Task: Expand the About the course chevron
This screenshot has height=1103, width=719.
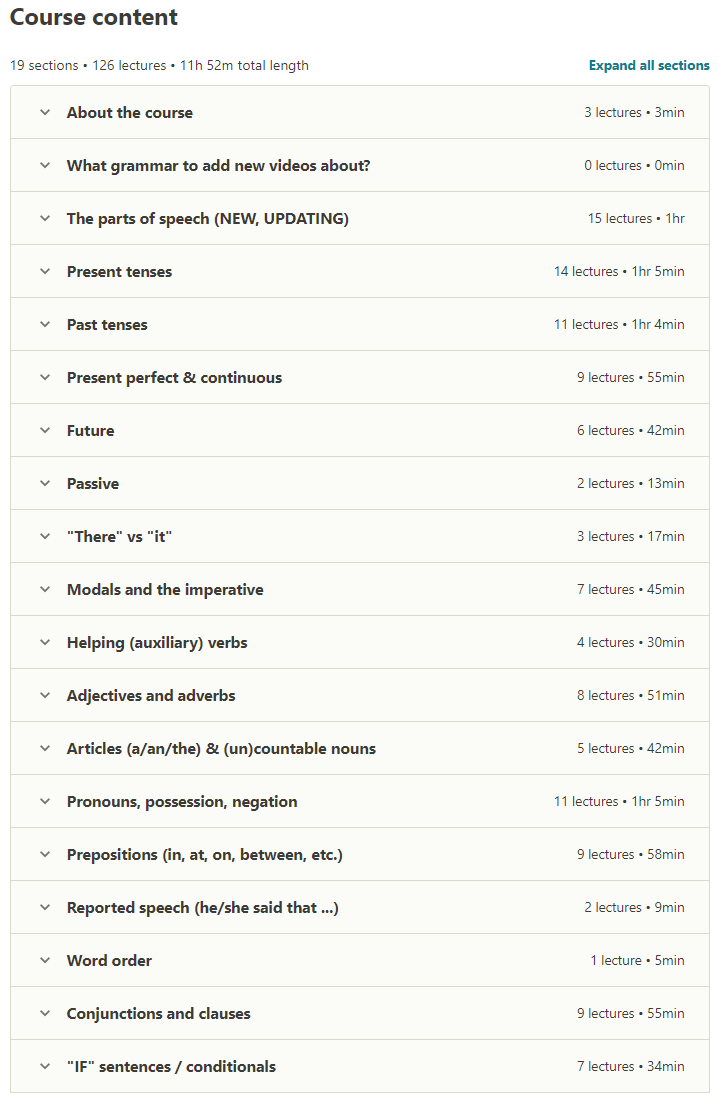Action: coord(45,113)
